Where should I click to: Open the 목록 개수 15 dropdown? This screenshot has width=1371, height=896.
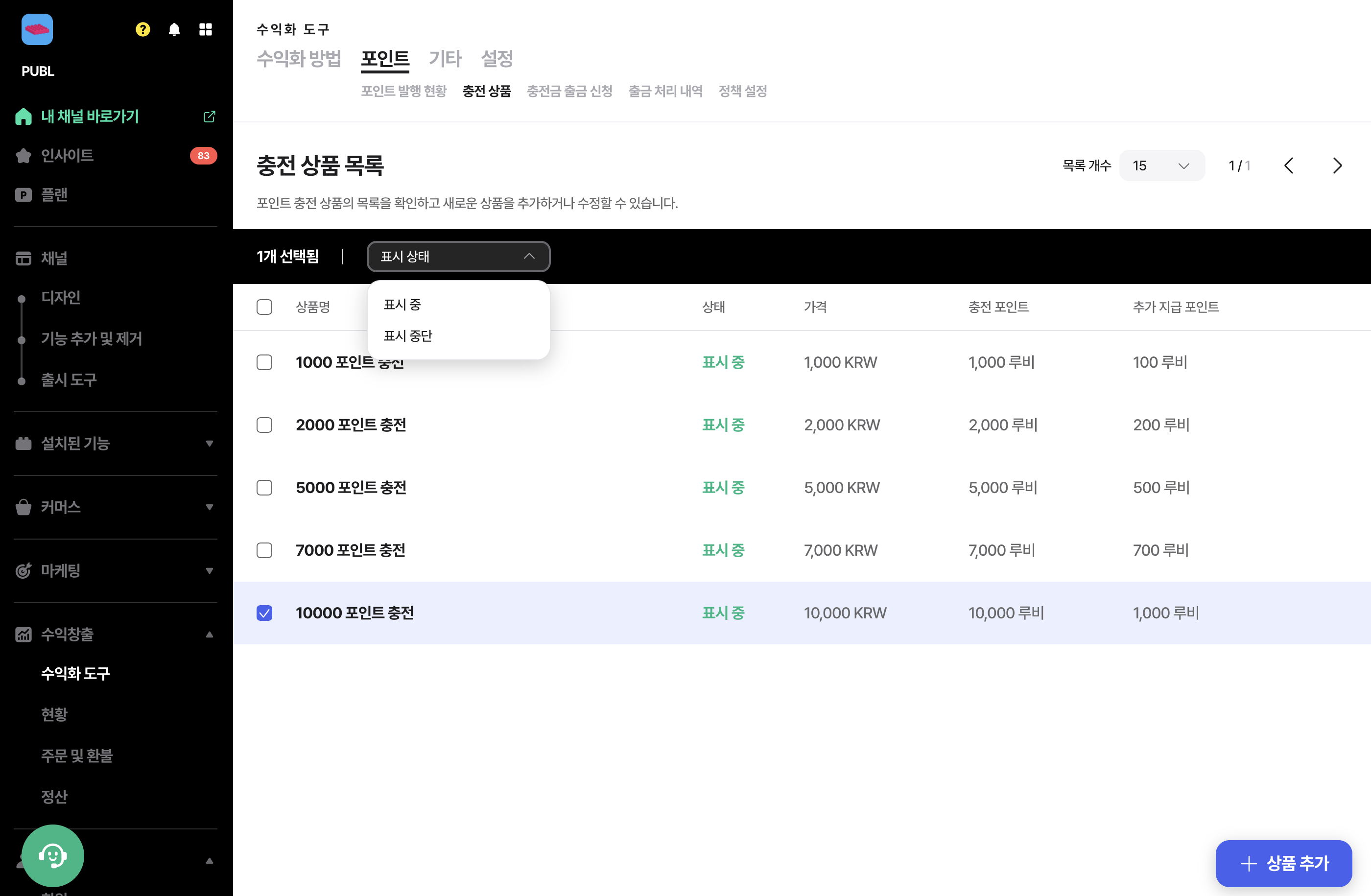tap(1161, 166)
